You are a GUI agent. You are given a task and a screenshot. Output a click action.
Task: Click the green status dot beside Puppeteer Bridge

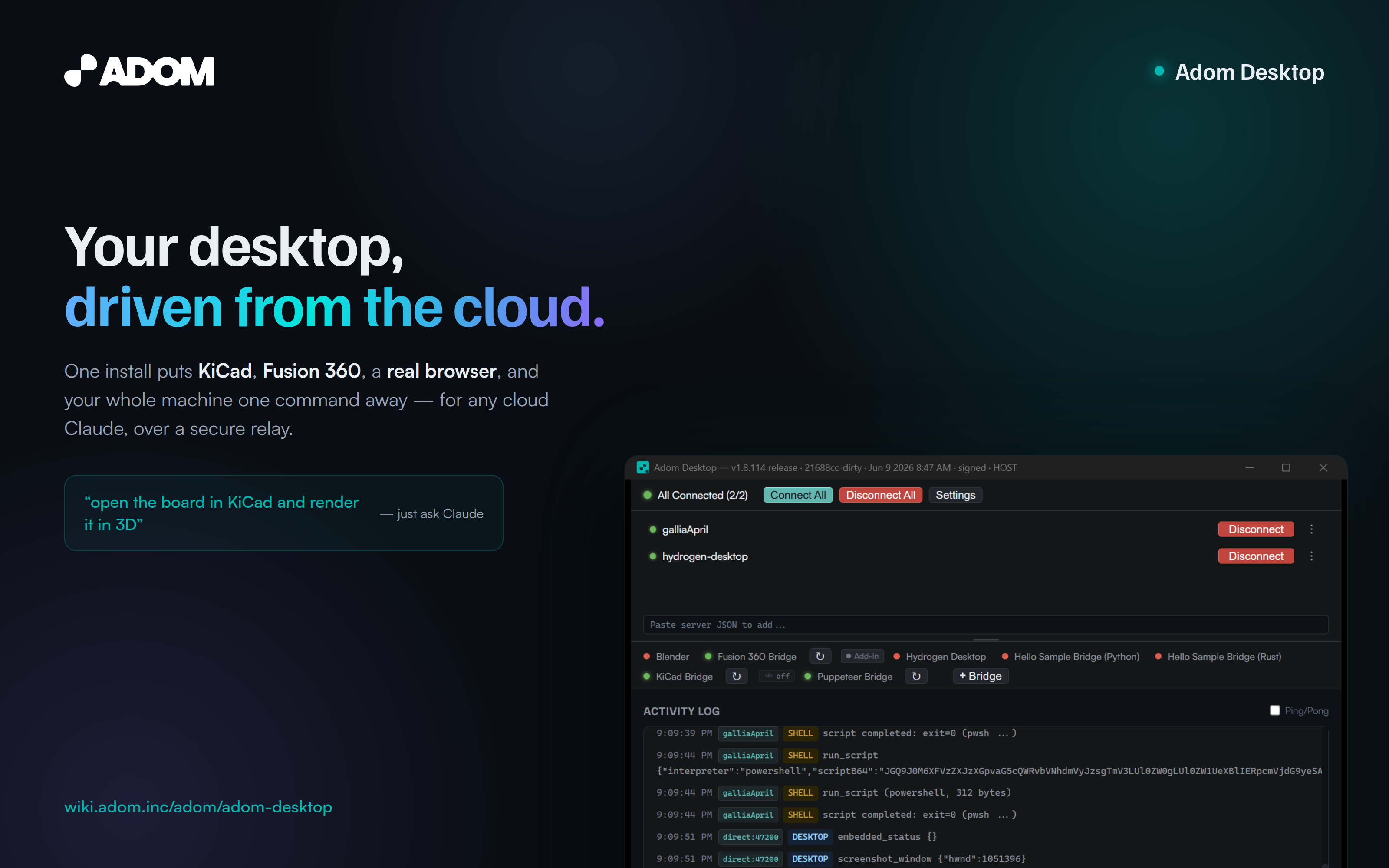[807, 676]
